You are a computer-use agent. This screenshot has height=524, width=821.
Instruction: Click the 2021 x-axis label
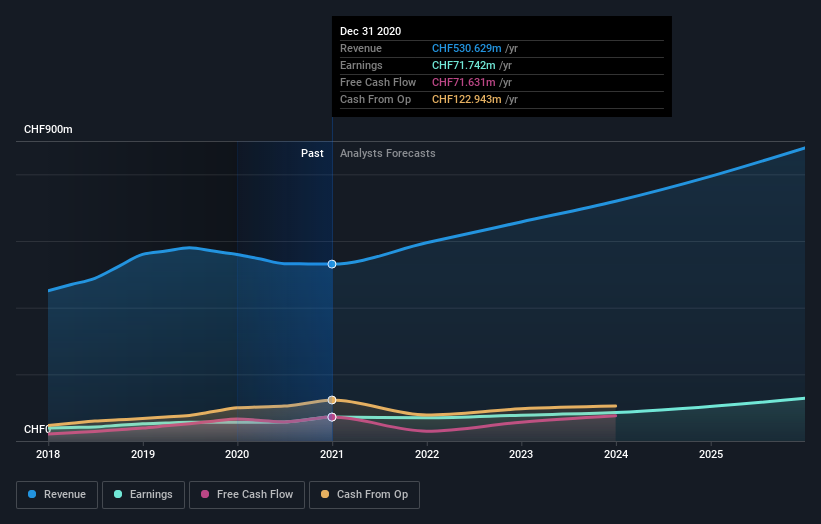pyautogui.click(x=332, y=454)
